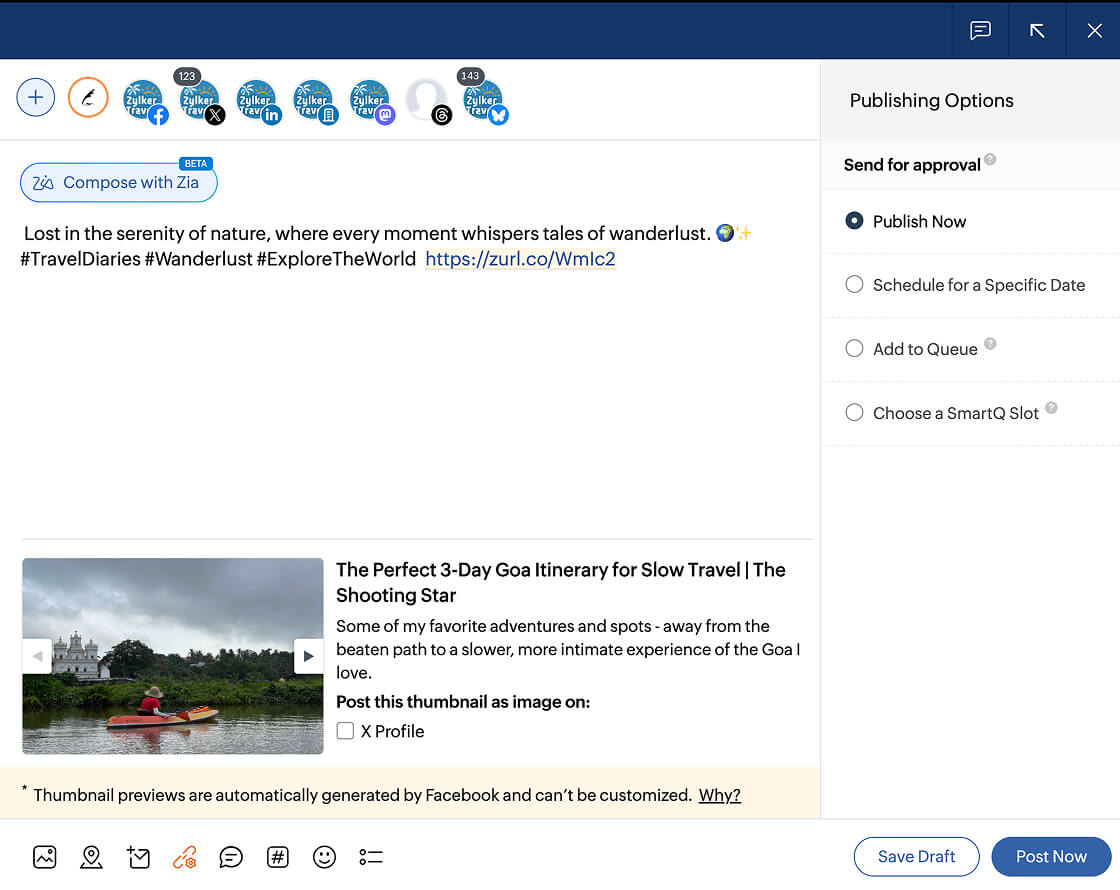Click Compose with Zia button
1120x890 pixels.
pyautogui.click(x=119, y=182)
